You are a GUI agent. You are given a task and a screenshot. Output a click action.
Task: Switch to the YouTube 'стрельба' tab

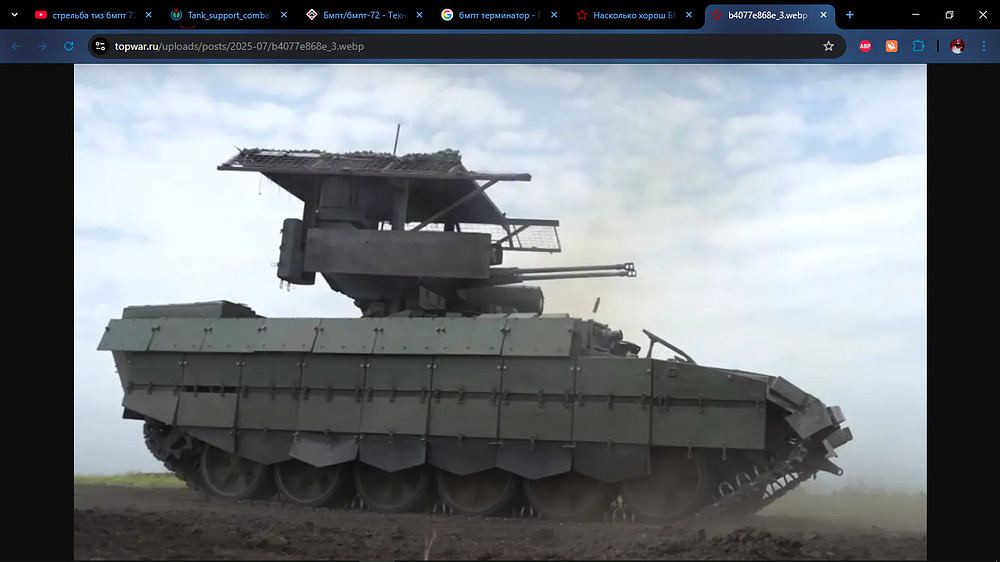tap(85, 15)
